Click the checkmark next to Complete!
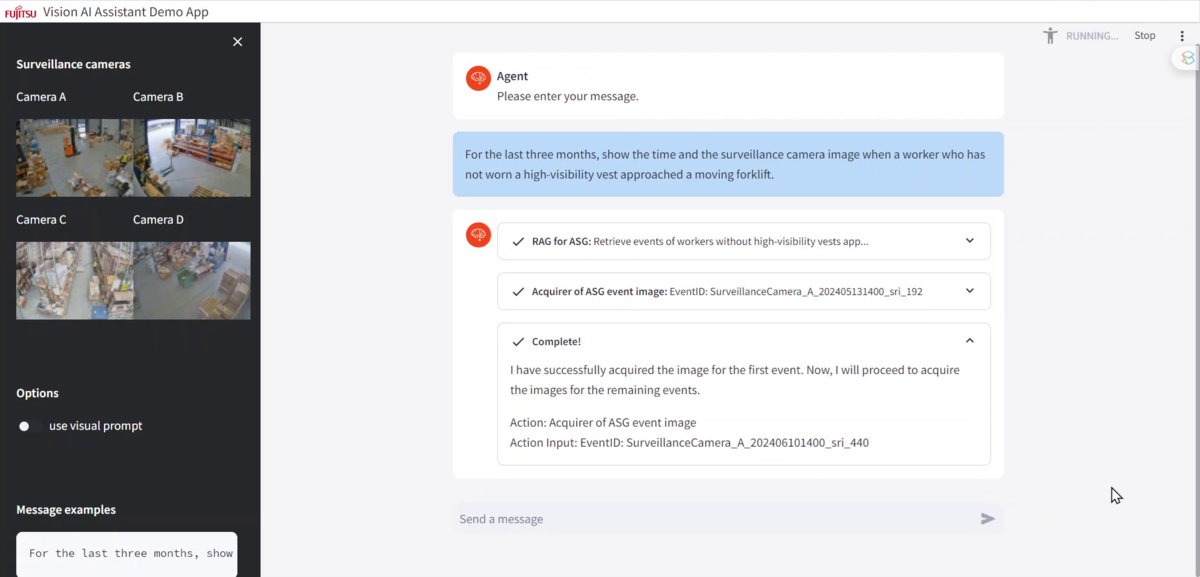The image size is (1200, 577). [518, 342]
